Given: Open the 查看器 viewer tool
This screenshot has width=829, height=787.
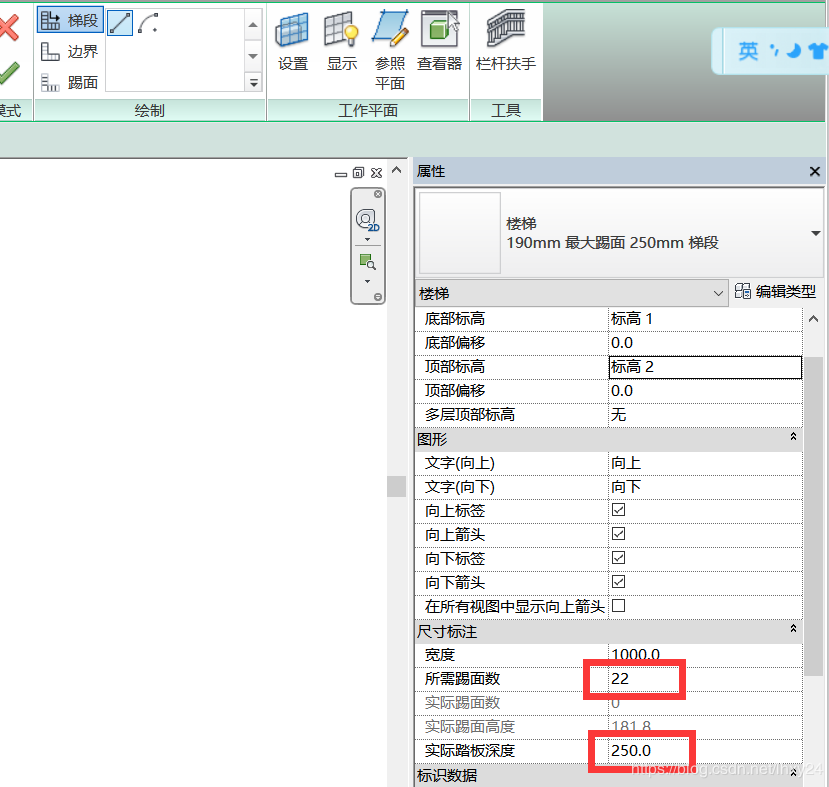Looking at the screenshot, I should pyautogui.click(x=439, y=42).
